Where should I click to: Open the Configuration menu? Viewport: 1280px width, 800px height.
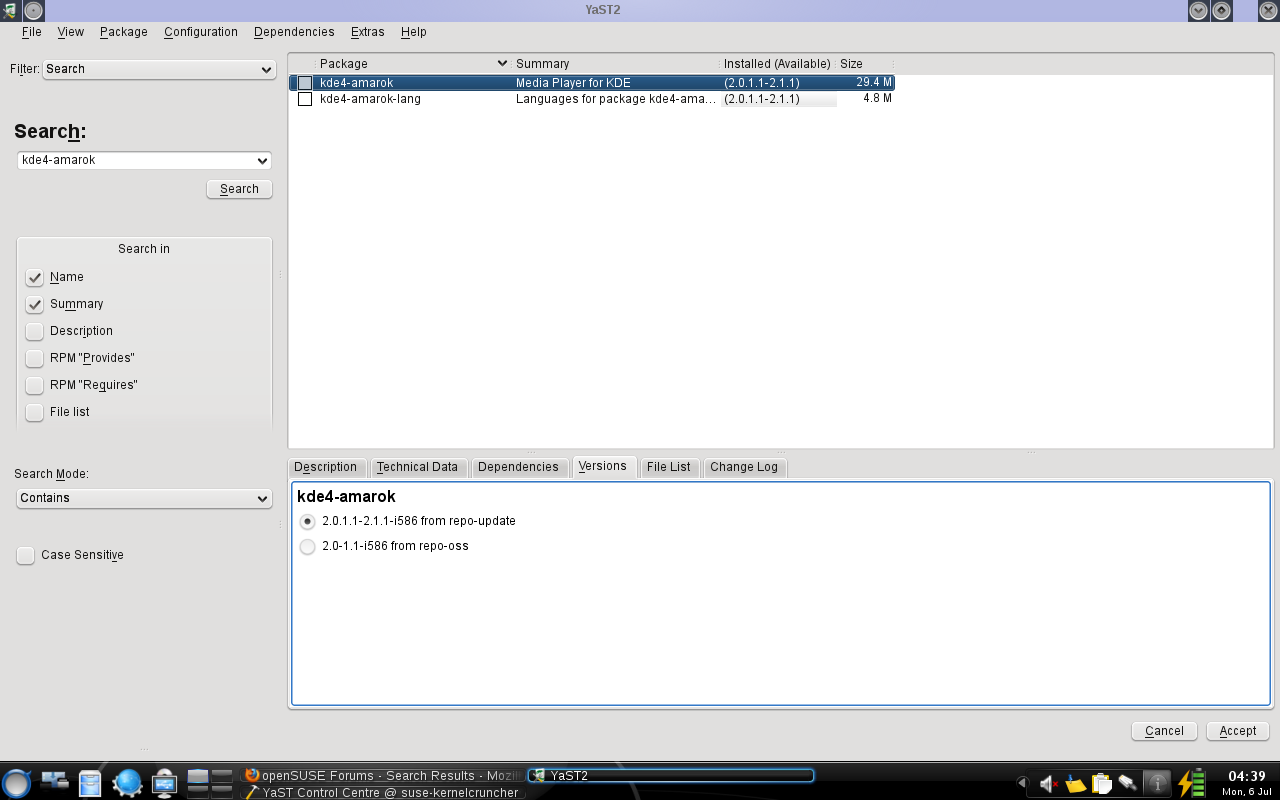pos(201,32)
